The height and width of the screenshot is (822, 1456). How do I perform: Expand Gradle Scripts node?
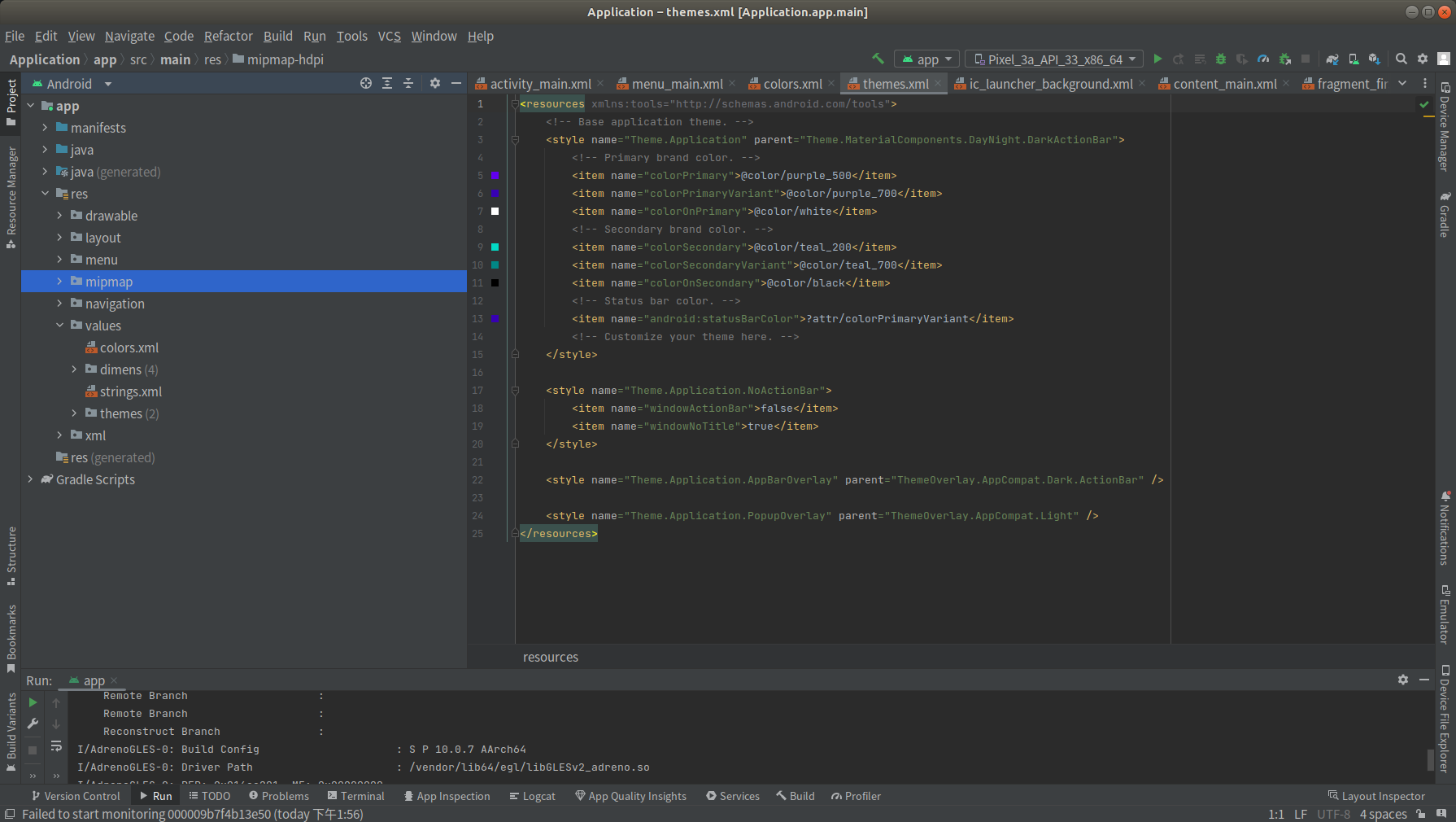pyautogui.click(x=30, y=479)
